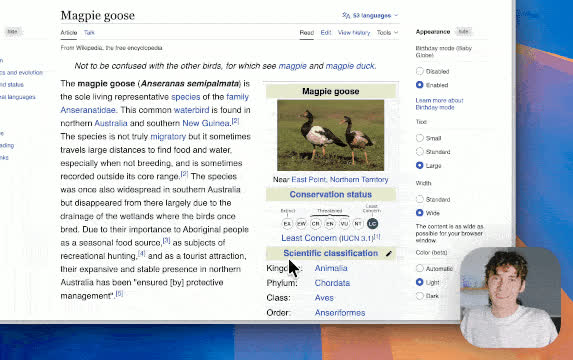This screenshot has width=573, height=360.
Task: Select the Dark color option
Action: [420, 296]
